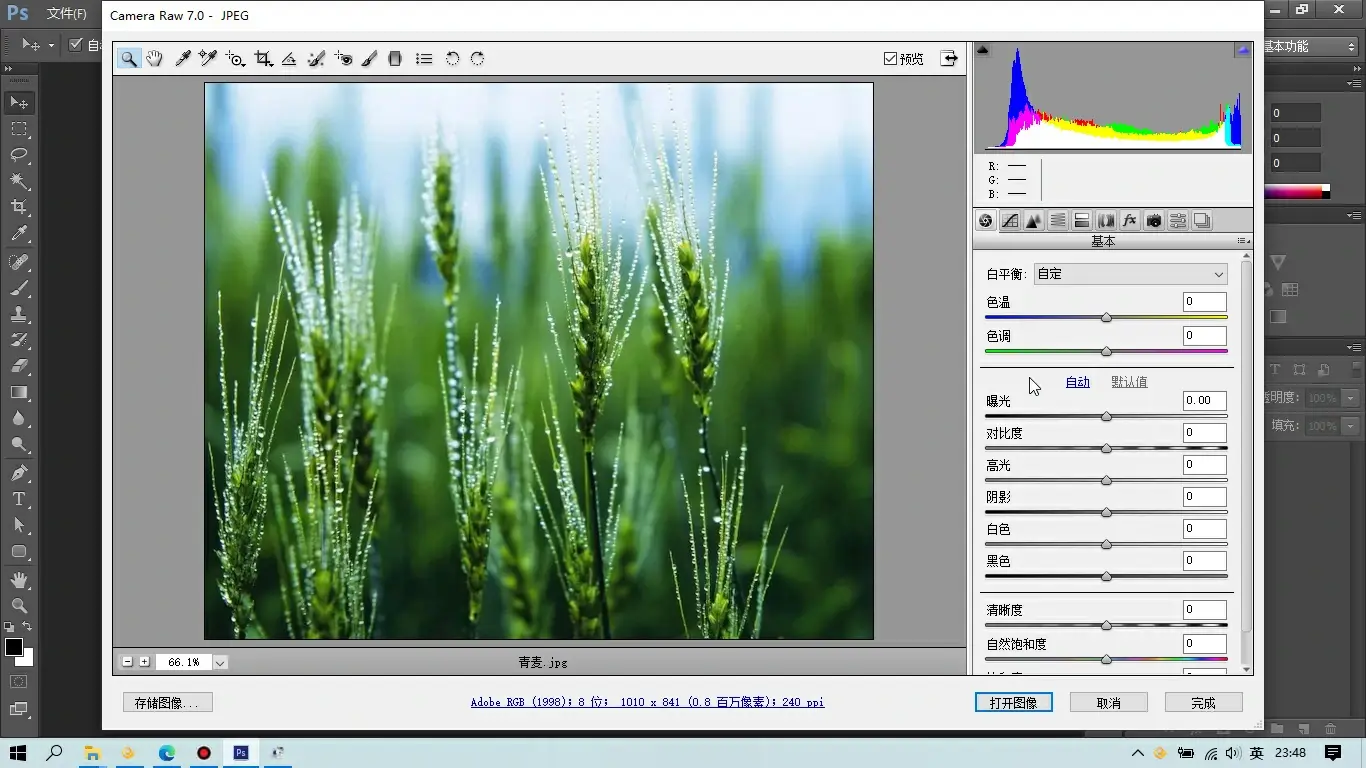
Task: Toggle full screen mode in Camera Raw
Action: coord(949,59)
